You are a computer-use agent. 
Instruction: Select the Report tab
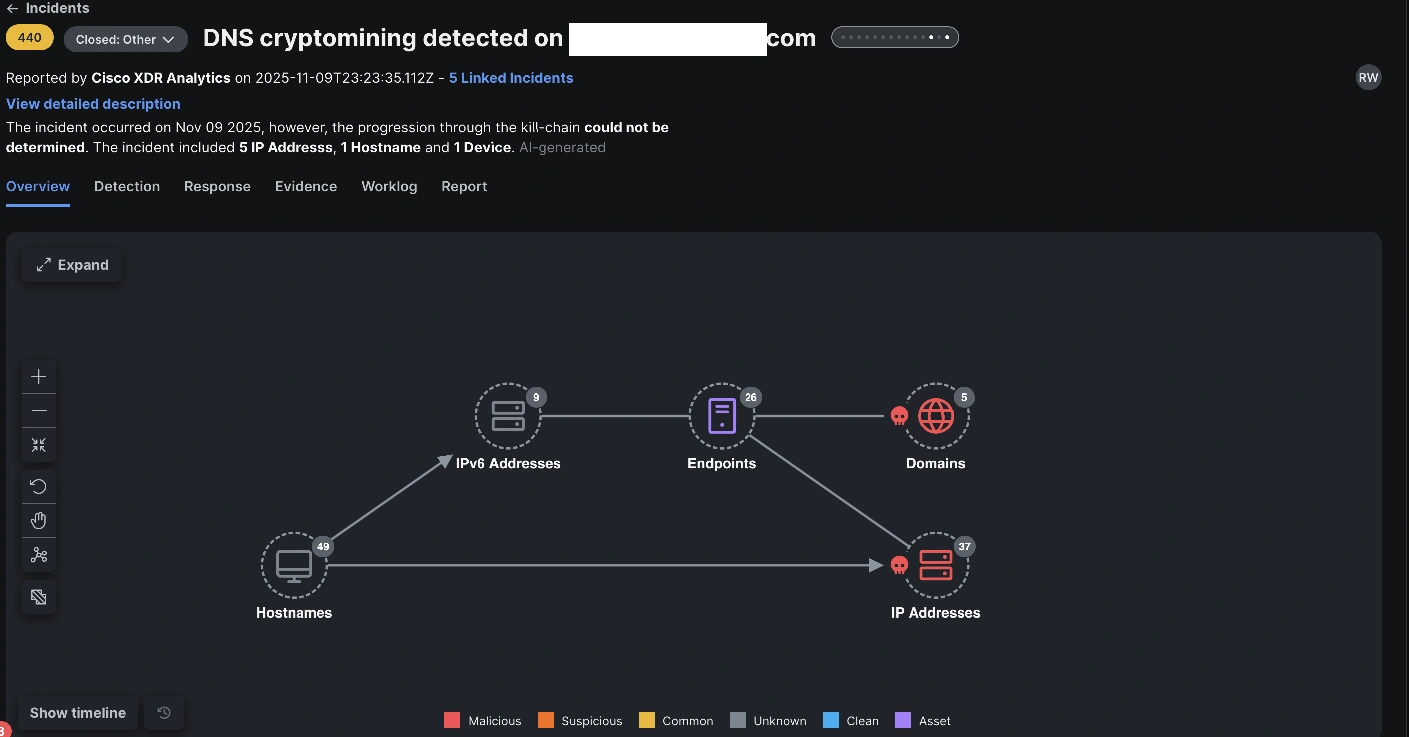pyautogui.click(x=464, y=186)
